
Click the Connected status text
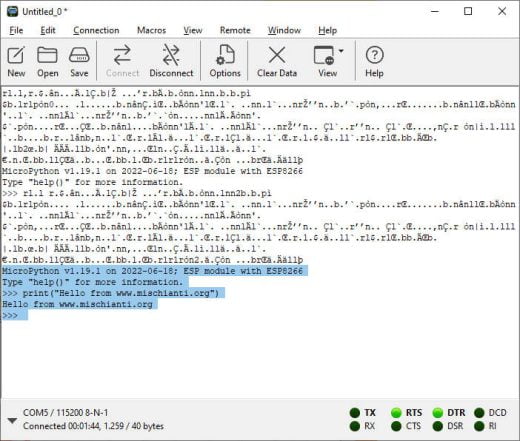pos(93,426)
